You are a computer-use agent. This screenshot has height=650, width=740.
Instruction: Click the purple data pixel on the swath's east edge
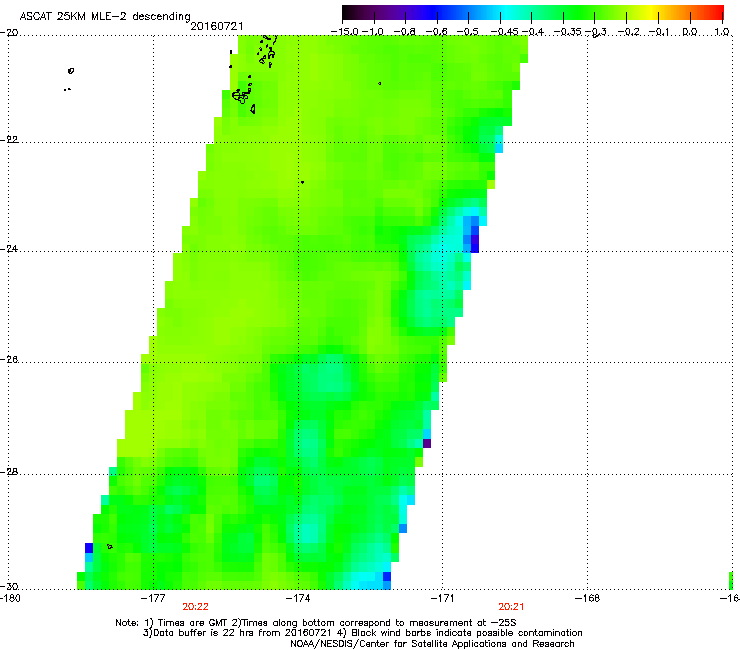427,443
